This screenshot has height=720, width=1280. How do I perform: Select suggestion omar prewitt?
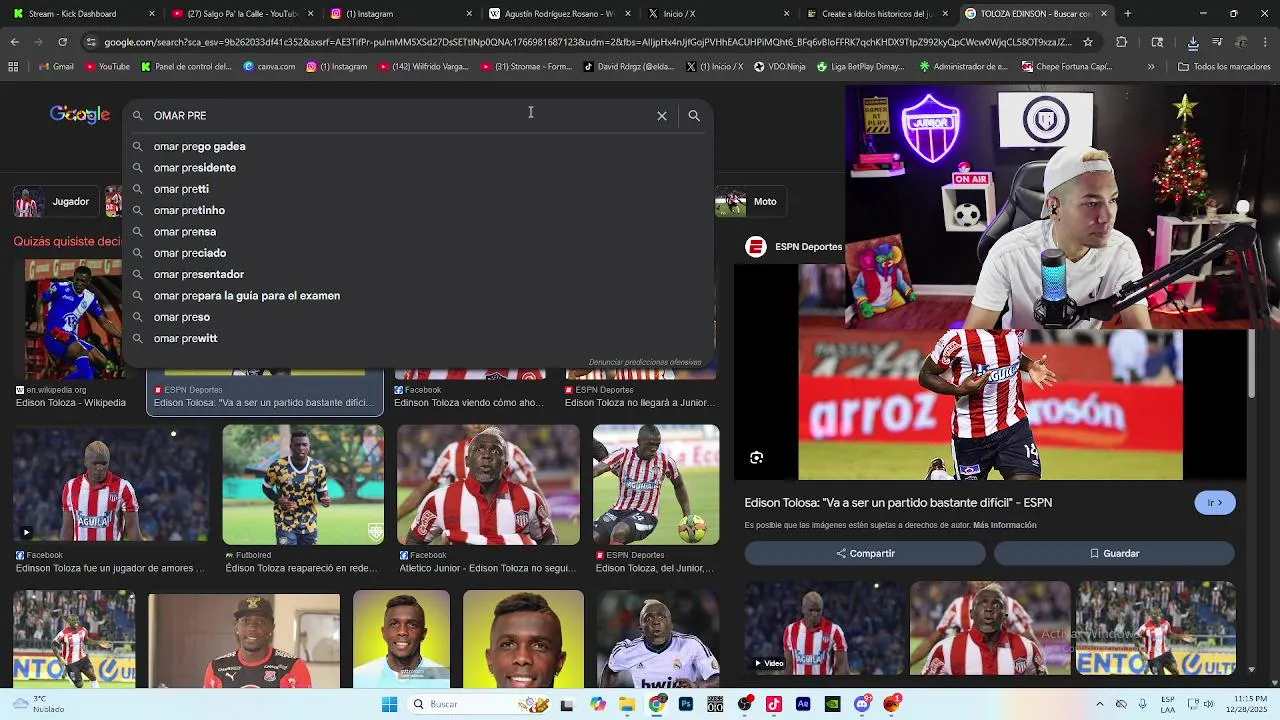pyautogui.click(x=418, y=338)
